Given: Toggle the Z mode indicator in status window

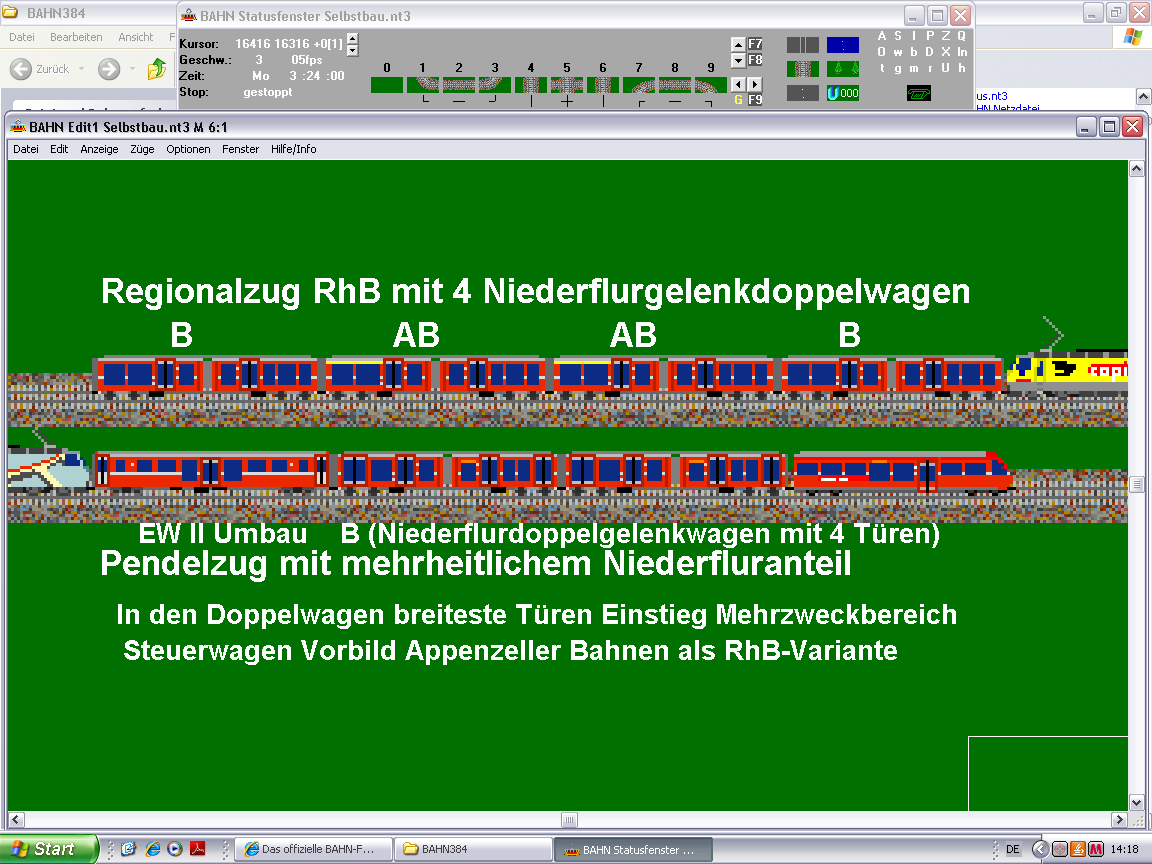Looking at the screenshot, I should pos(946,36).
